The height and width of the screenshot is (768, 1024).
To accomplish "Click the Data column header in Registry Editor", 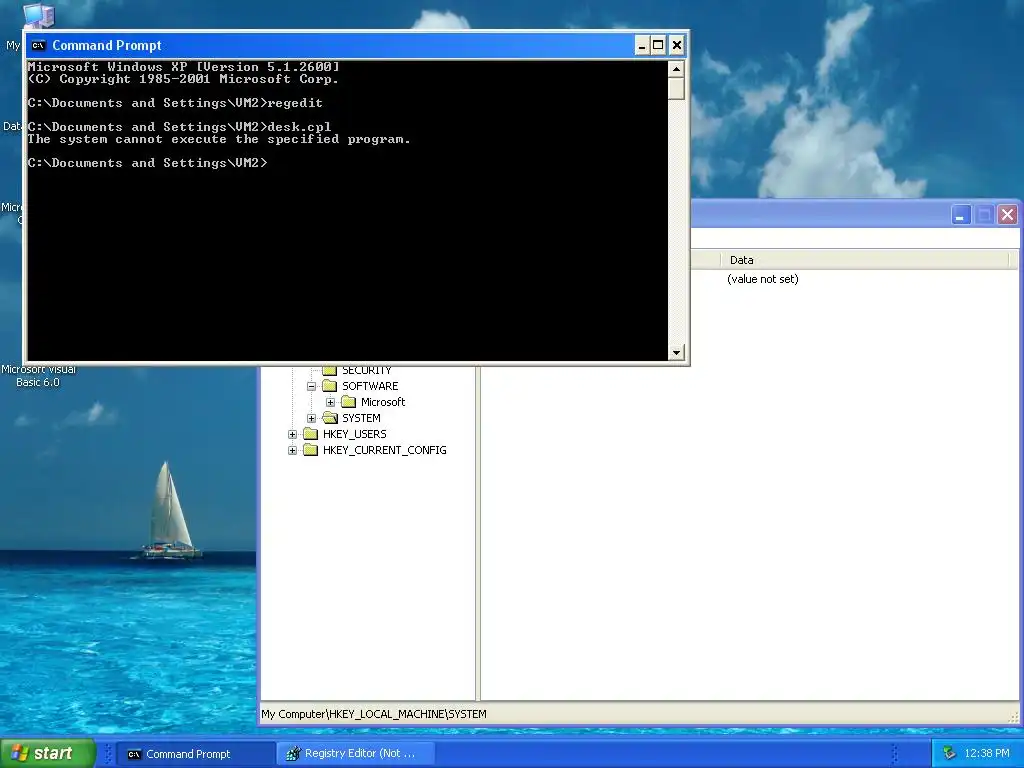I will pos(865,260).
